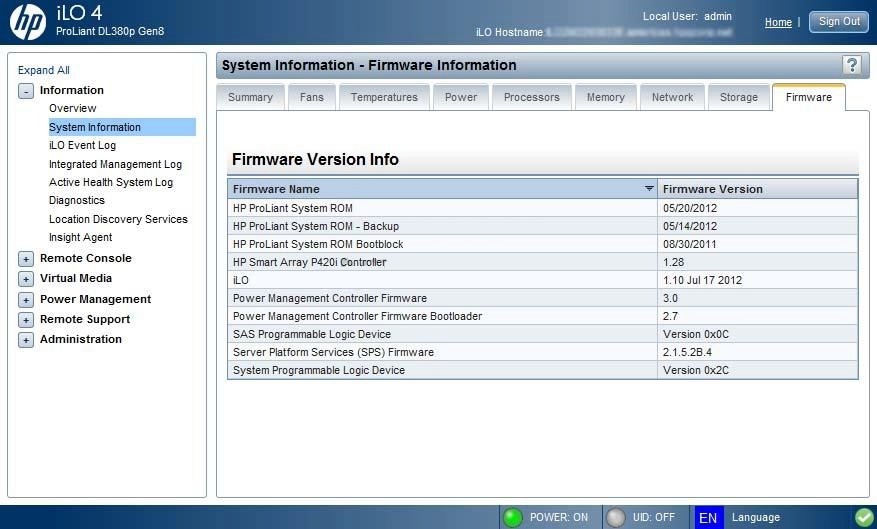Viewport: 877px width, 529px height.
Task: Expand the Power Management node
Action: pyautogui.click(x=26, y=300)
